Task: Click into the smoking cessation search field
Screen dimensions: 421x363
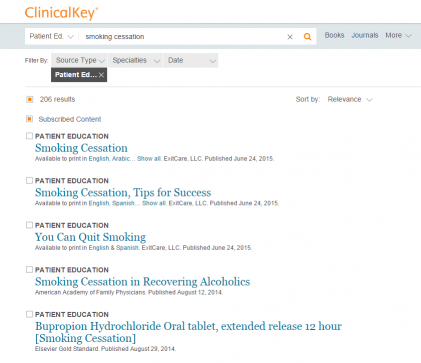Action: coord(182,37)
